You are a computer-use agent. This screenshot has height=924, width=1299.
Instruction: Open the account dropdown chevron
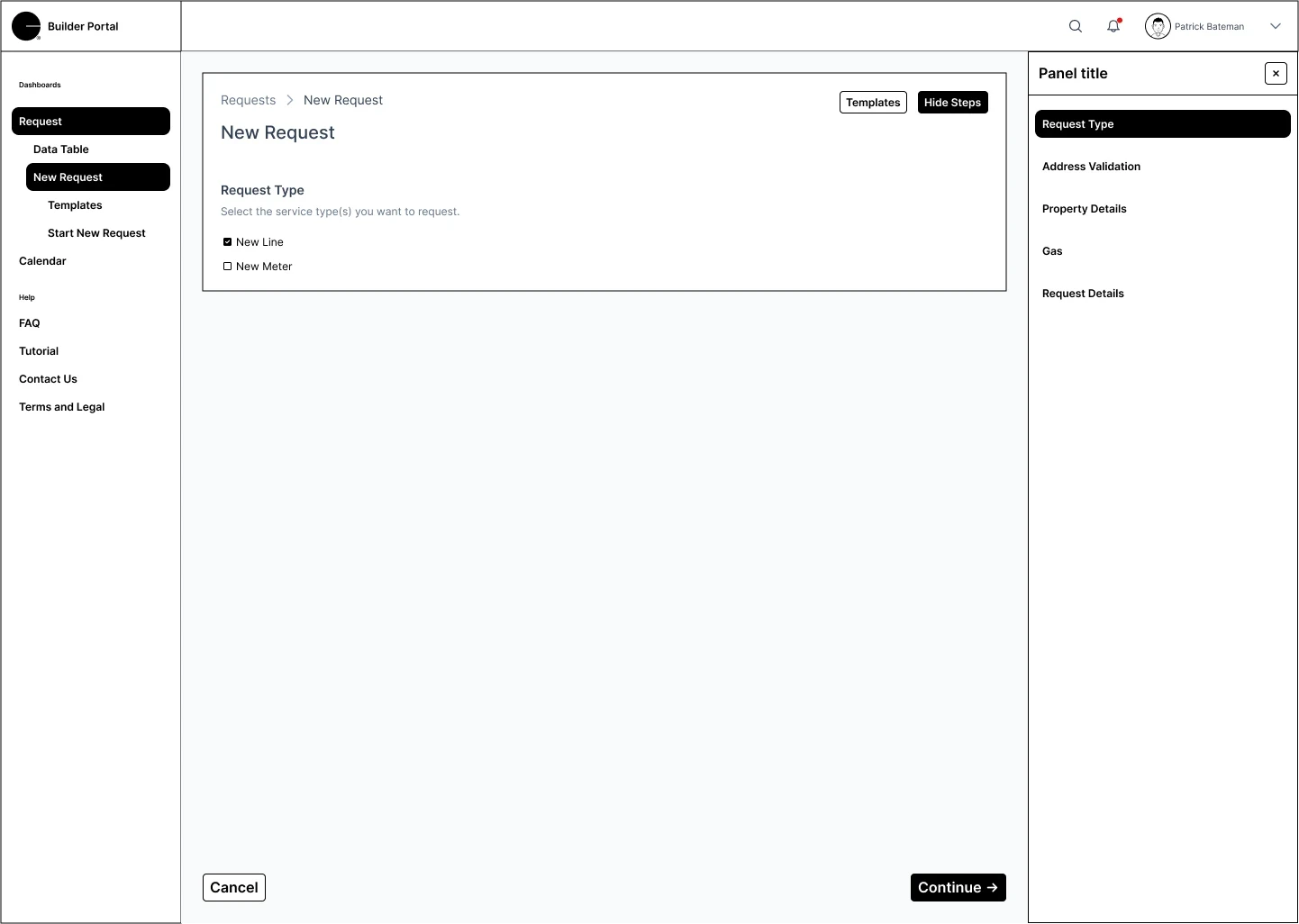(1276, 26)
